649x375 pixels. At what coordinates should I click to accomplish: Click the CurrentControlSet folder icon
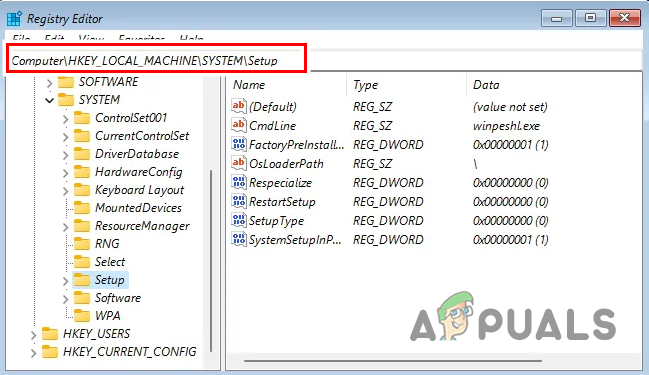coord(82,136)
